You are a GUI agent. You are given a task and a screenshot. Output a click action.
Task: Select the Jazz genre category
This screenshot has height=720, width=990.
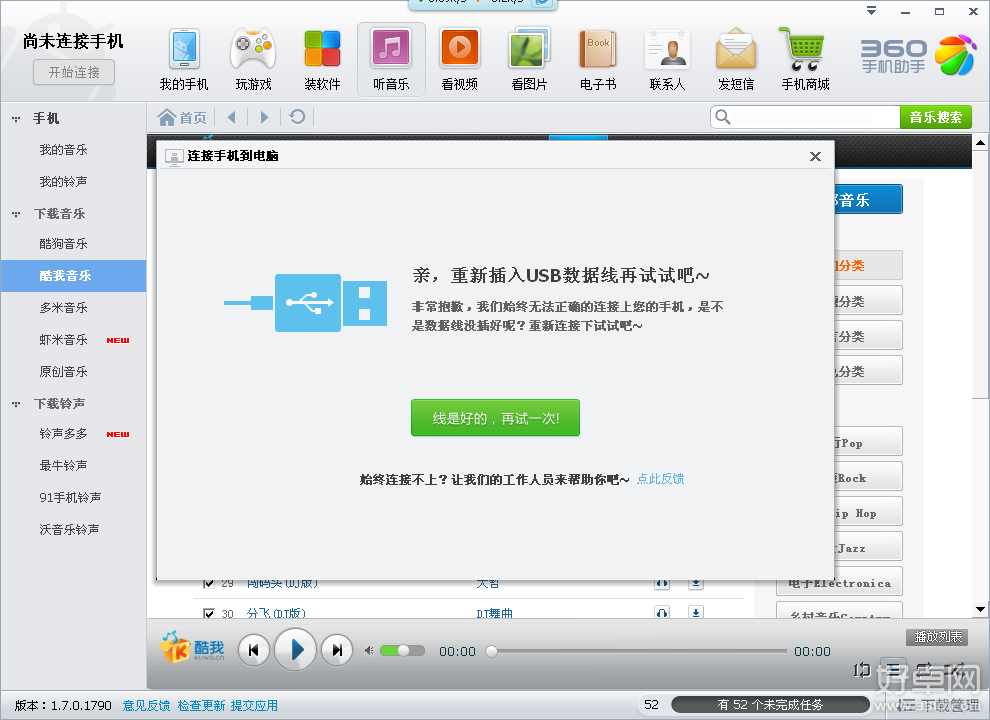pos(868,547)
